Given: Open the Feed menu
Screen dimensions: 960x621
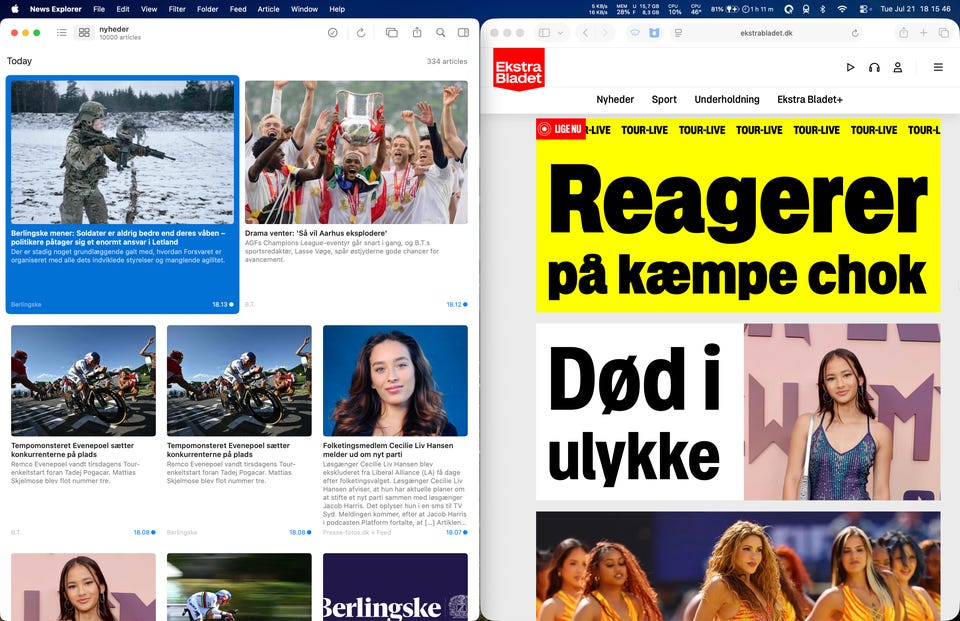Looking at the screenshot, I should (x=238, y=9).
